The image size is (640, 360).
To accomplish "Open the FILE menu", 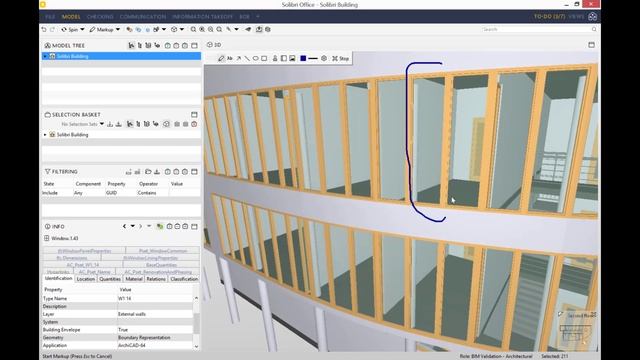I will [x=50, y=17].
